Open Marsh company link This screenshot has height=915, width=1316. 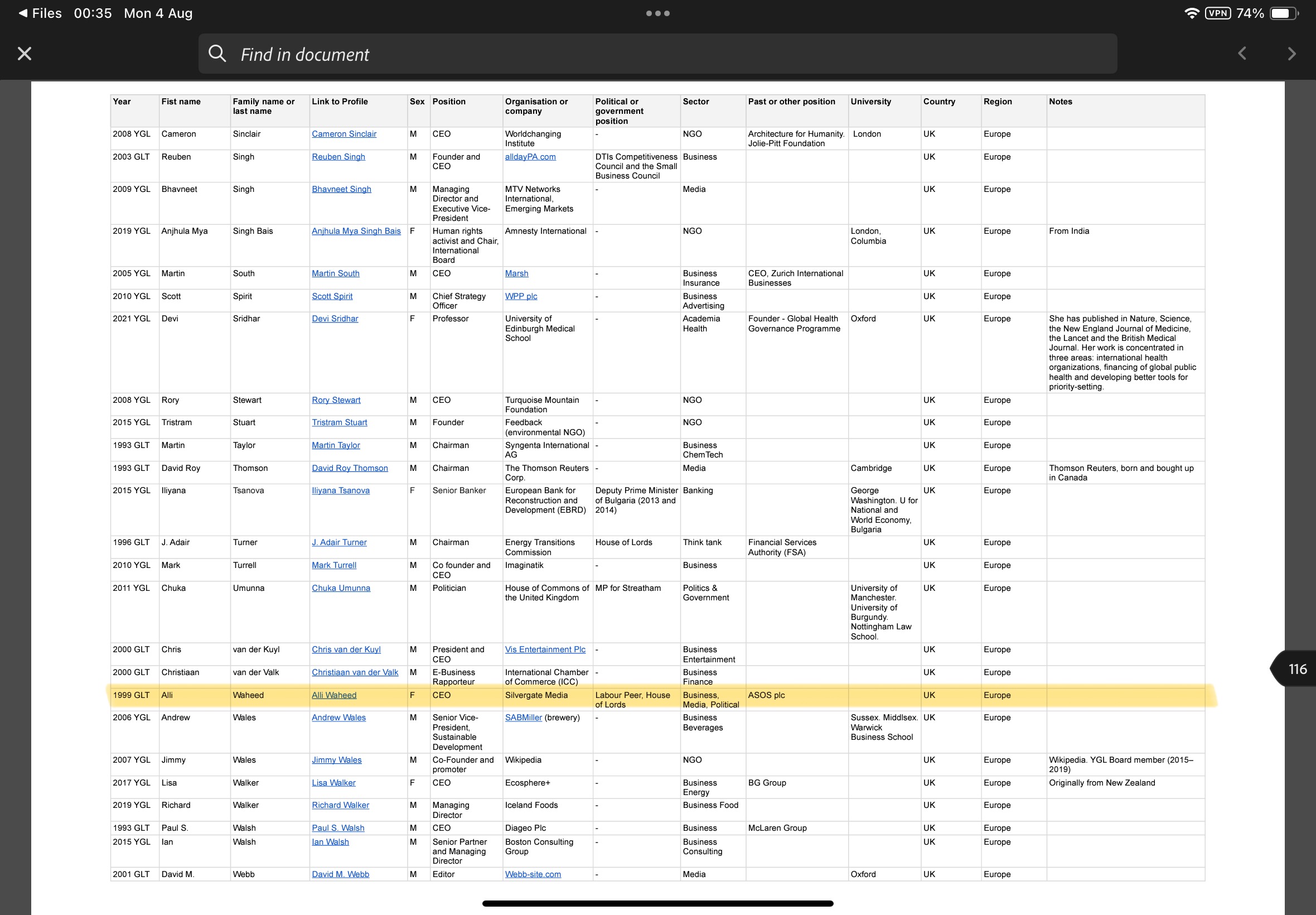pos(516,273)
